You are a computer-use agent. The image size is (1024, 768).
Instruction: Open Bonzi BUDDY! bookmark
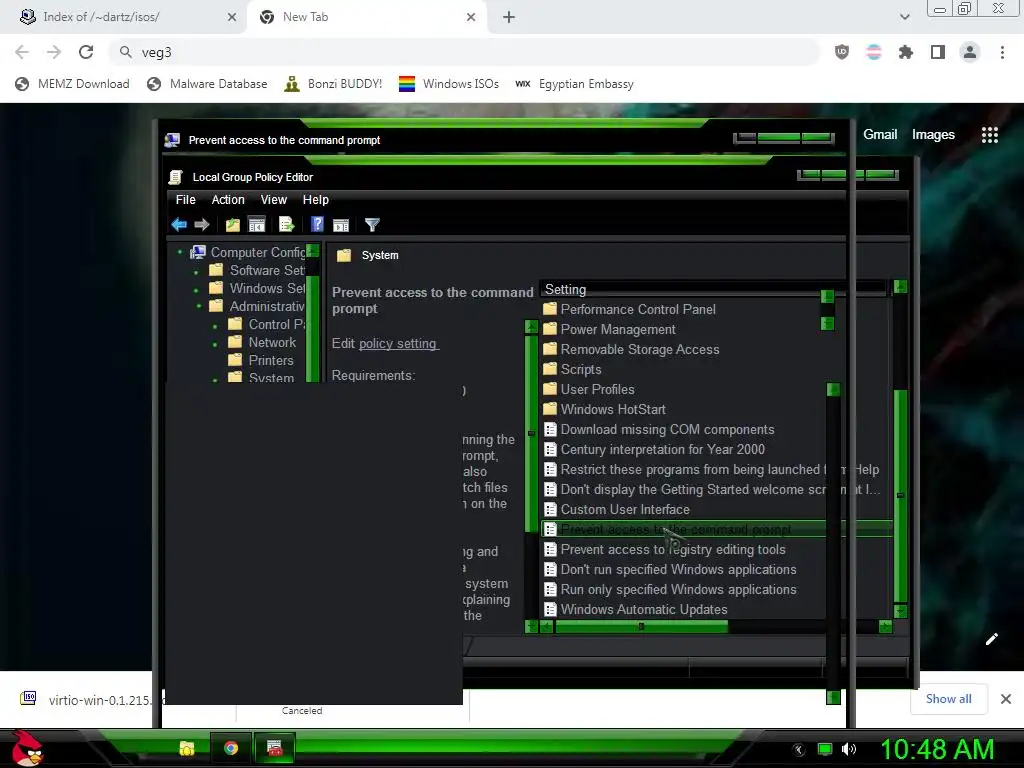(x=334, y=84)
